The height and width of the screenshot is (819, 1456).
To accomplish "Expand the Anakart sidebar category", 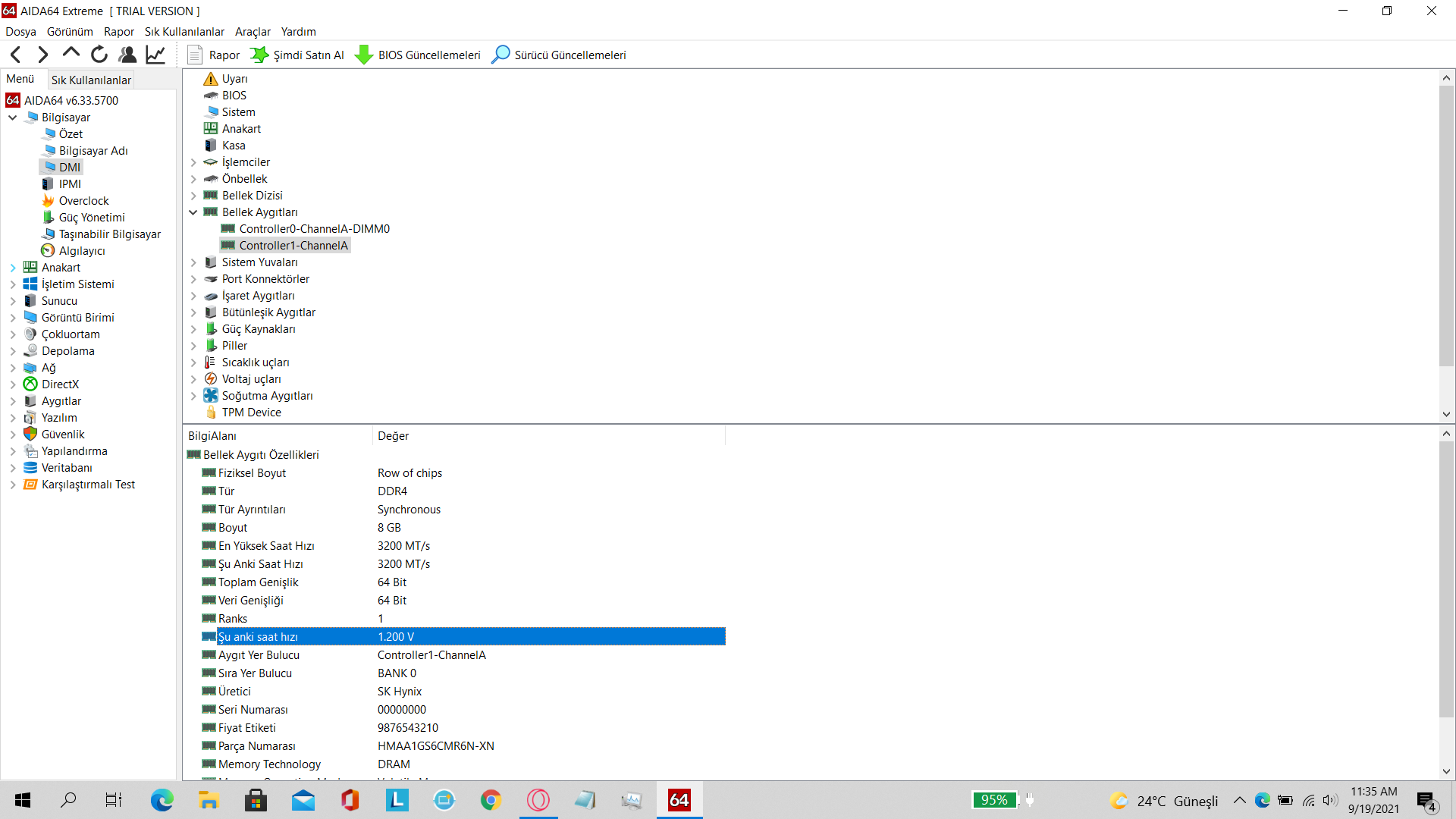I will click(13, 268).
